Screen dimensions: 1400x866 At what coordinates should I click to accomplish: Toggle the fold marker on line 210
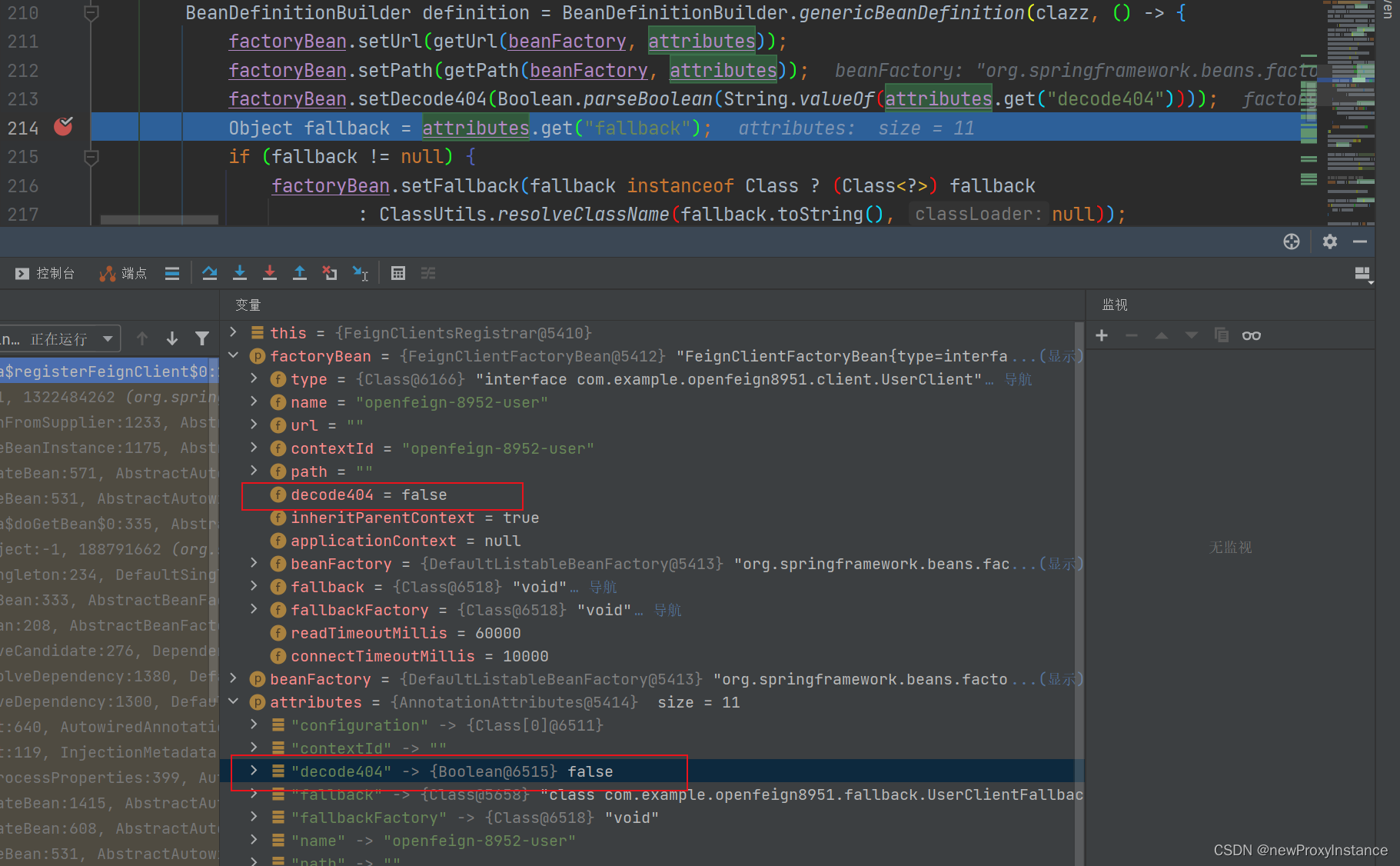pyautogui.click(x=91, y=13)
